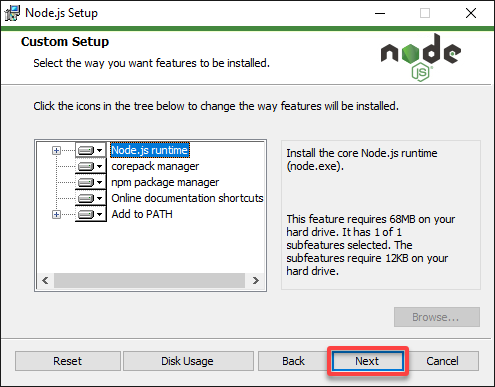Select the corepack manager feature

point(155,166)
